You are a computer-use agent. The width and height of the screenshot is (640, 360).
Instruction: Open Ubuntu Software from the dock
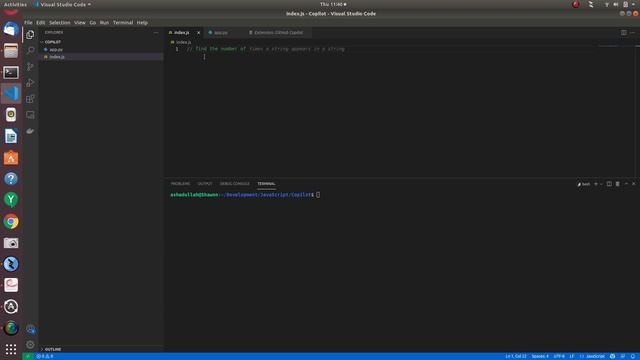(11, 158)
